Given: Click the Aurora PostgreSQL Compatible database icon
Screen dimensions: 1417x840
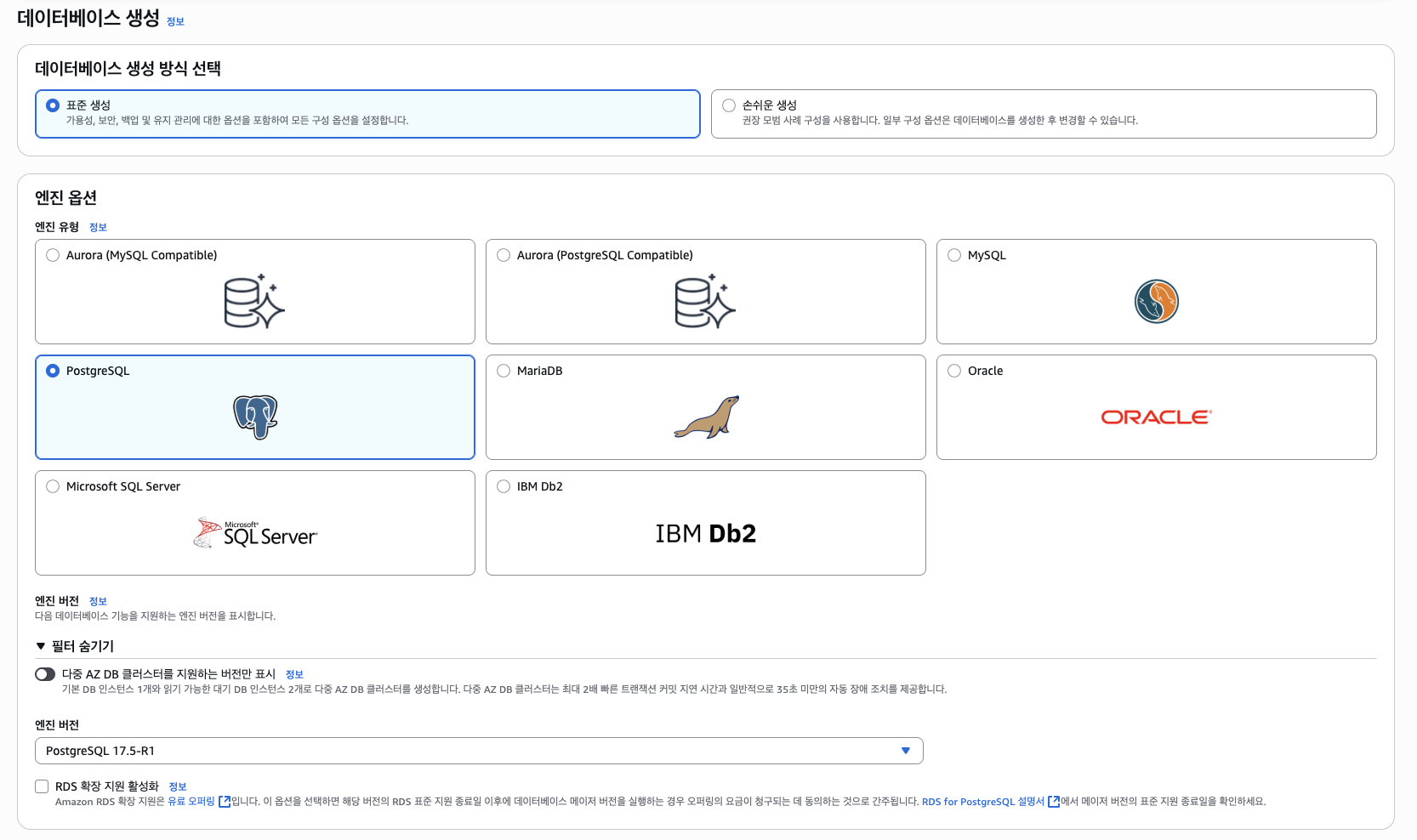Looking at the screenshot, I should pos(705,302).
